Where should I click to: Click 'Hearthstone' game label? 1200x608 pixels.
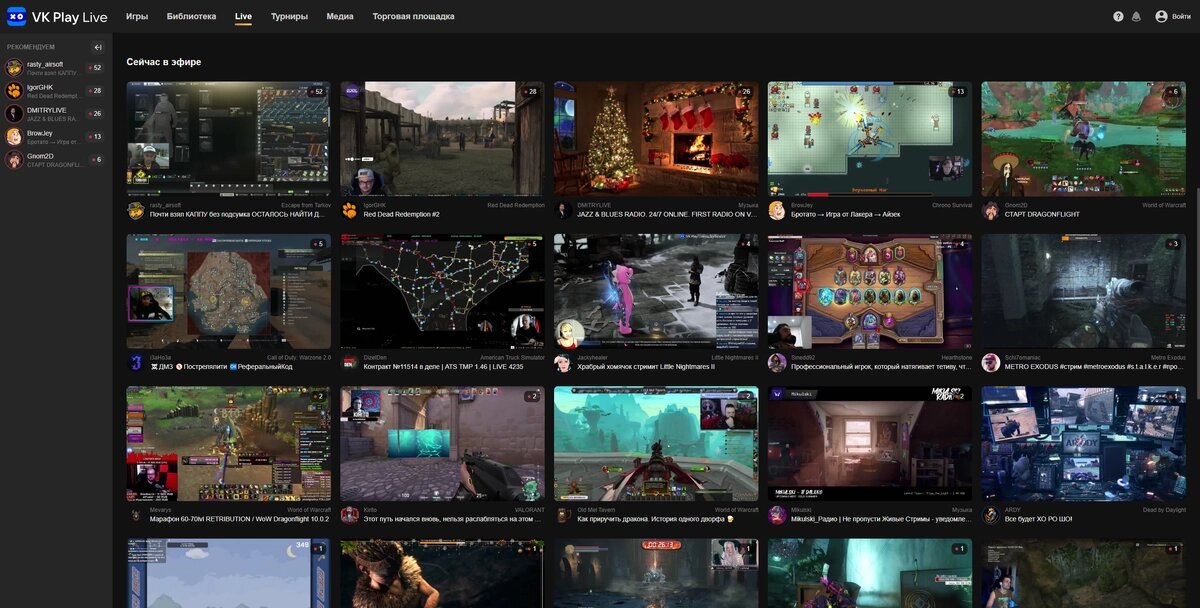[x=956, y=357]
